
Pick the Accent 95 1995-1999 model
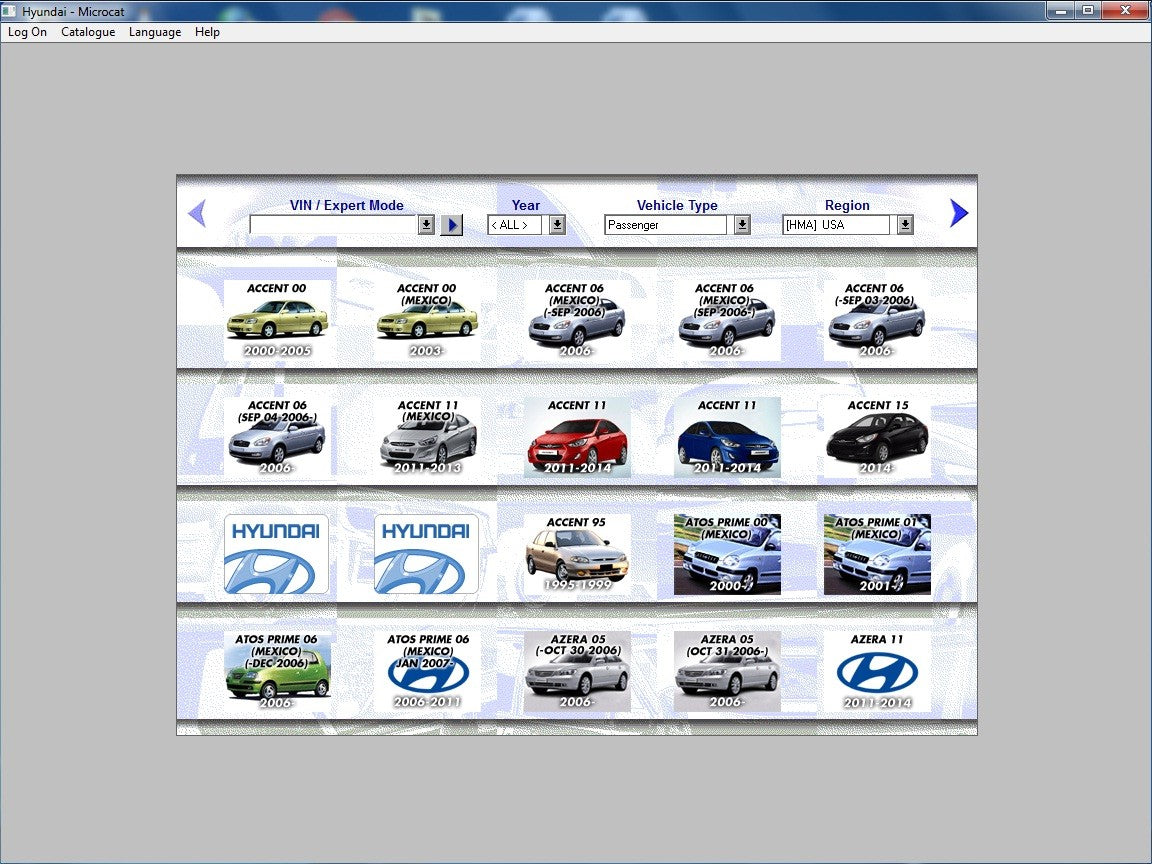(577, 554)
